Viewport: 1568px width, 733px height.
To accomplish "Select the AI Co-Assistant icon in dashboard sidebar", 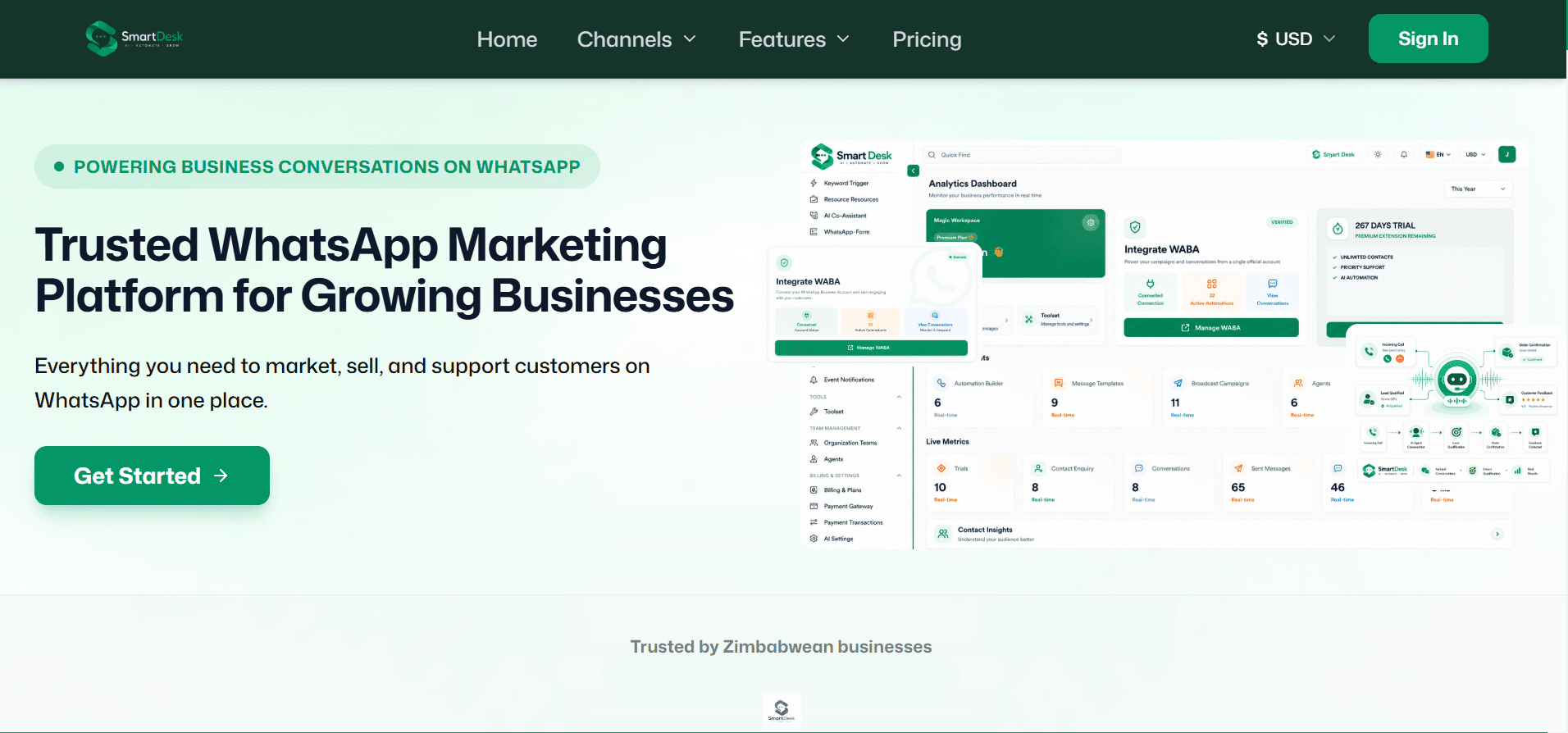I will click(x=814, y=216).
